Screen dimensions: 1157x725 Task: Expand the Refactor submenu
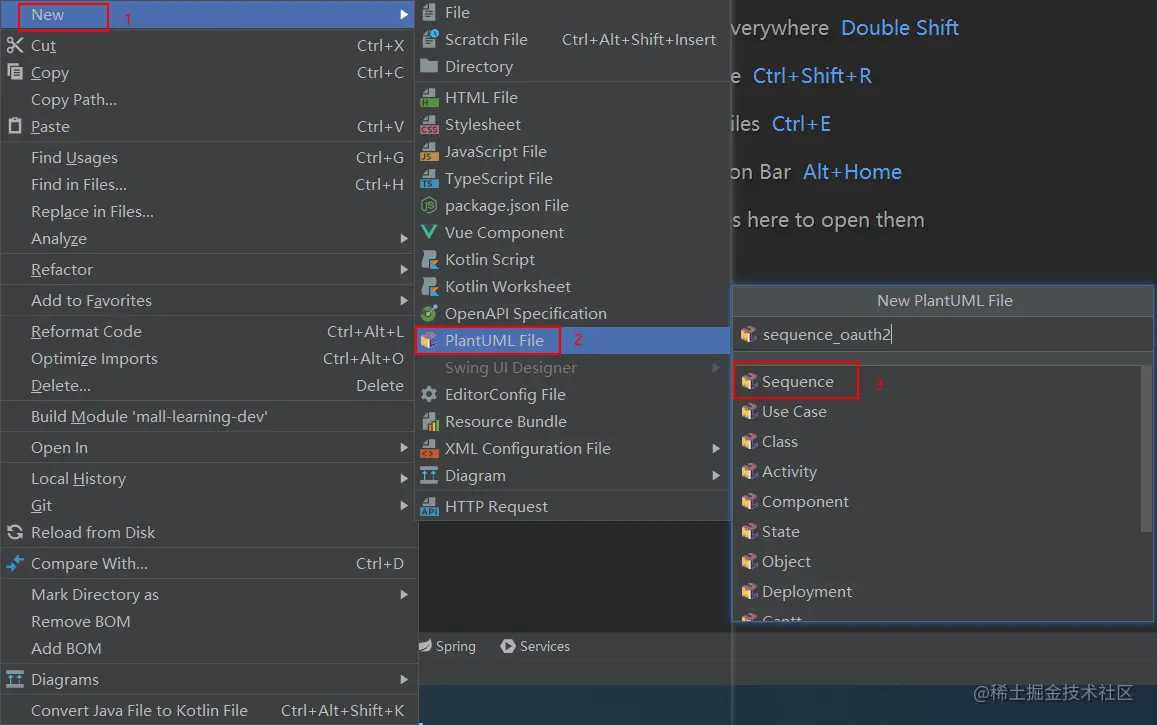click(63, 269)
